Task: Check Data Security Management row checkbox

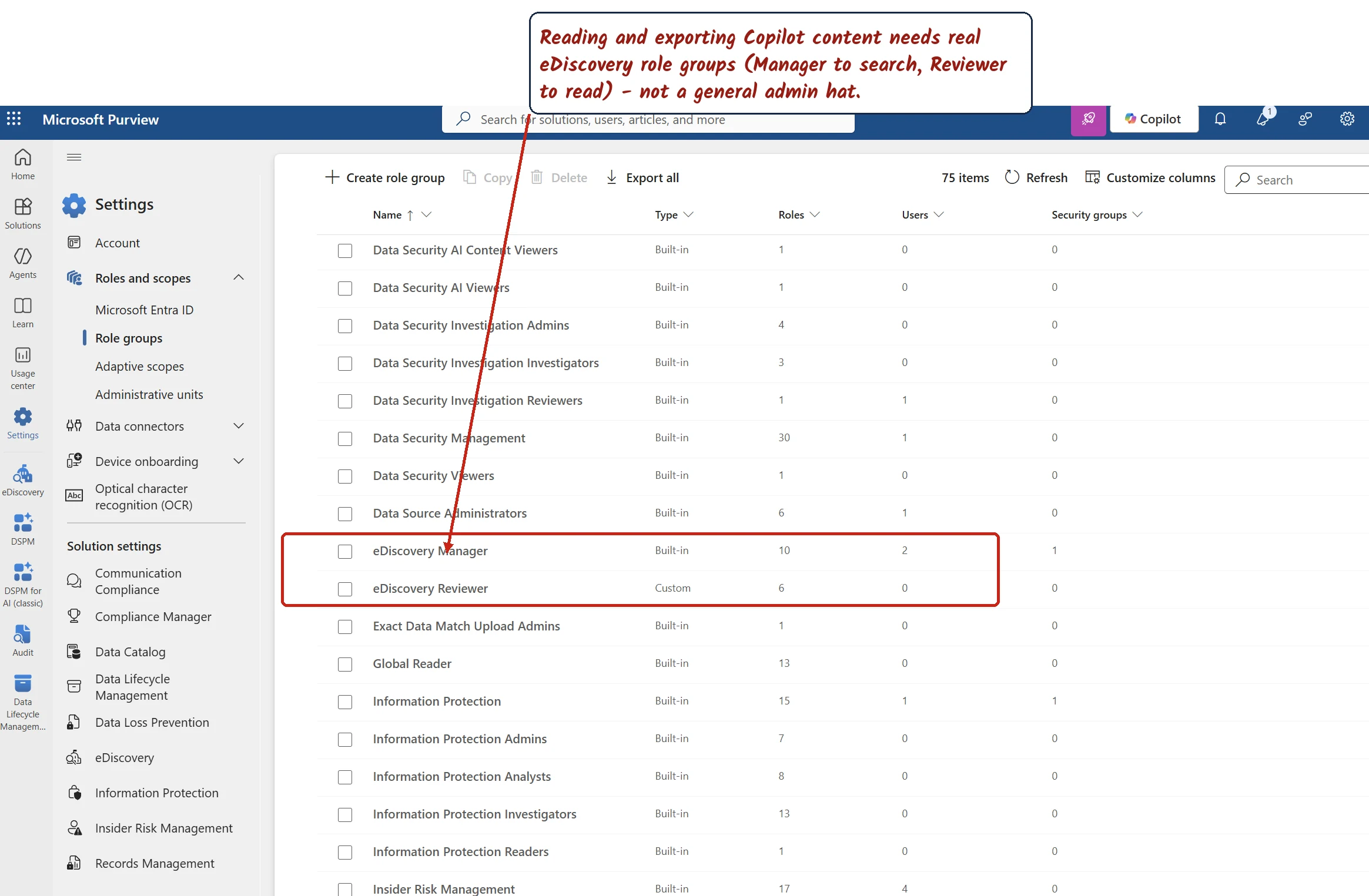Action: [x=345, y=439]
